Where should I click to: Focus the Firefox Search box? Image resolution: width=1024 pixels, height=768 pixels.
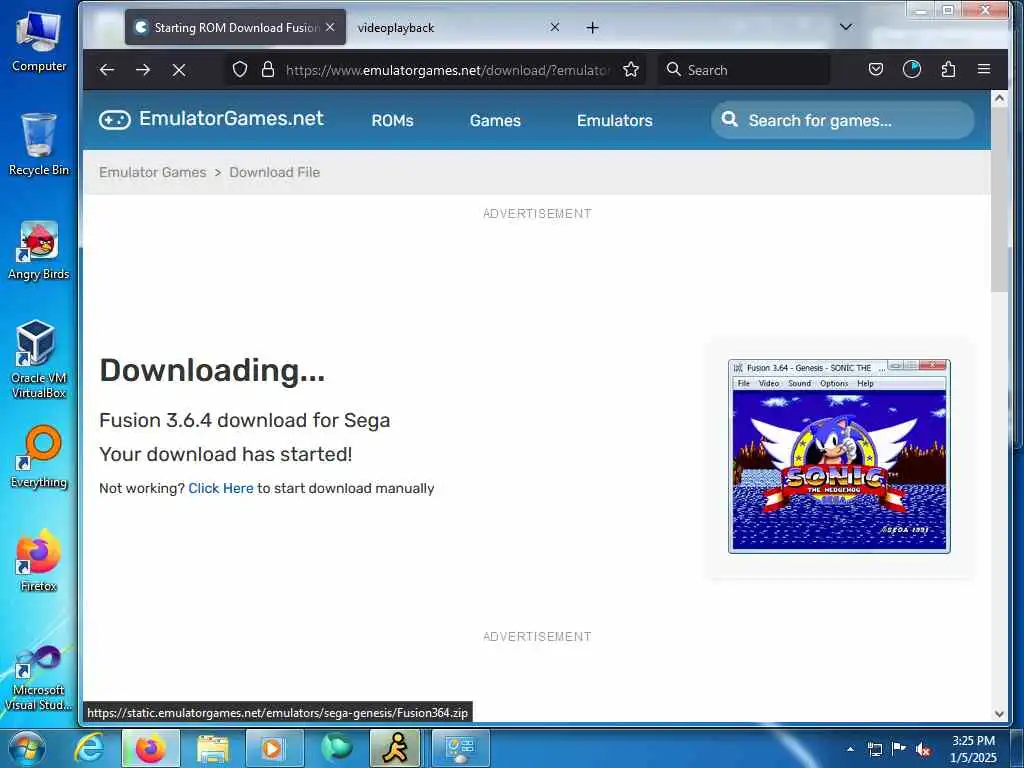tap(744, 70)
